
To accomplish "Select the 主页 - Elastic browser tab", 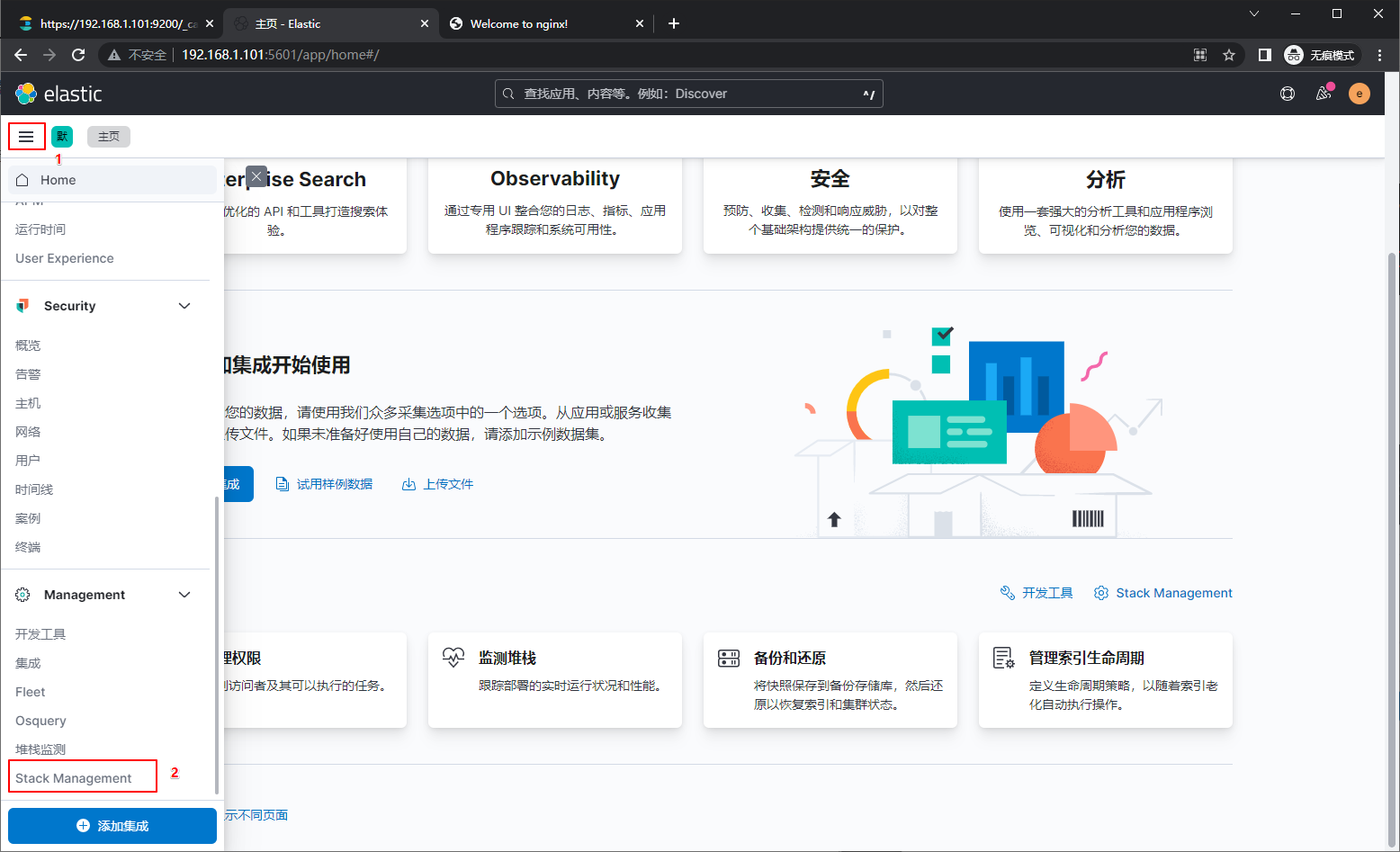I will (330, 23).
